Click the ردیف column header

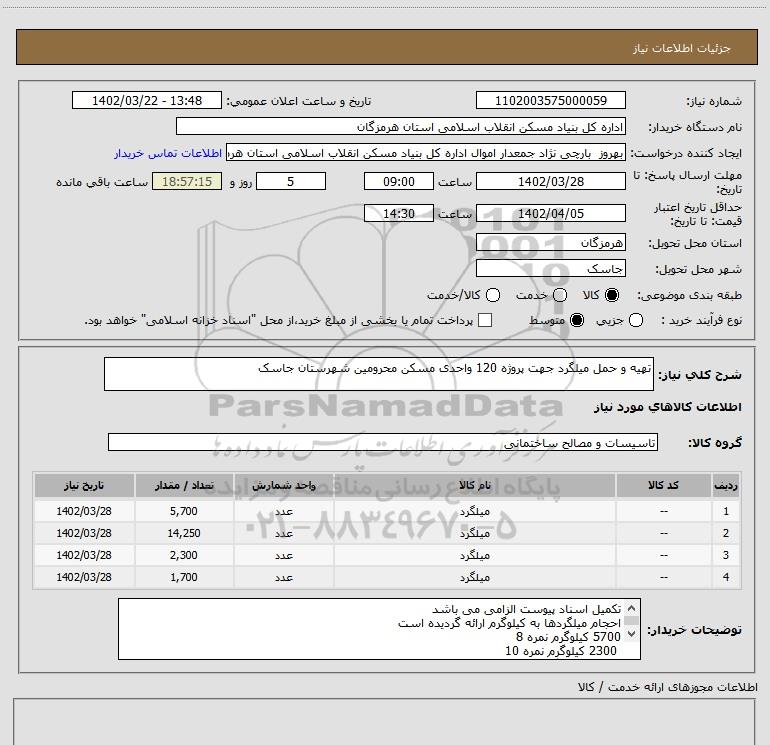pyautogui.click(x=726, y=485)
